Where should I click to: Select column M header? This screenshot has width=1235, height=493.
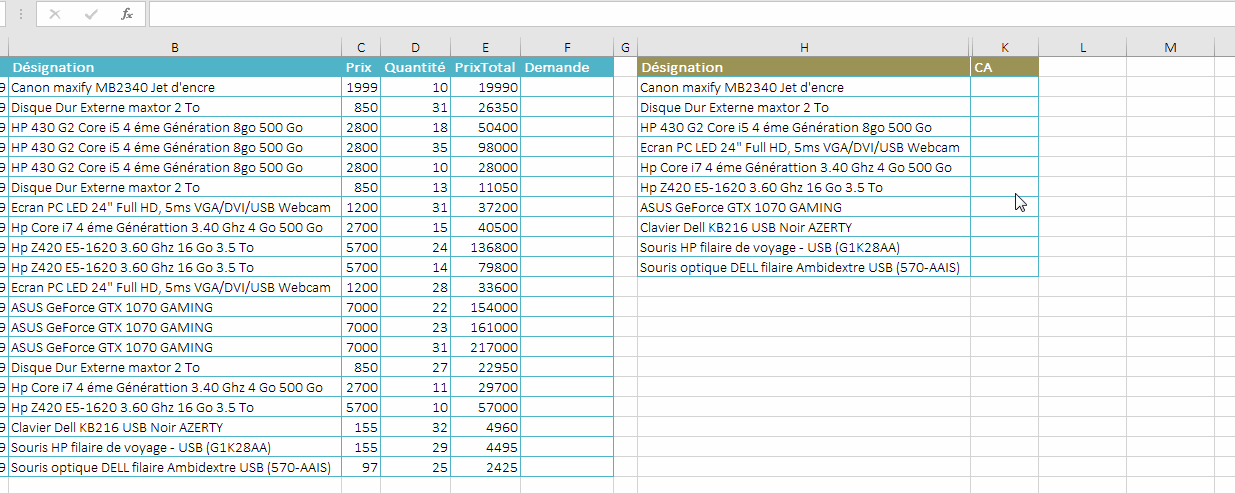tap(1171, 47)
